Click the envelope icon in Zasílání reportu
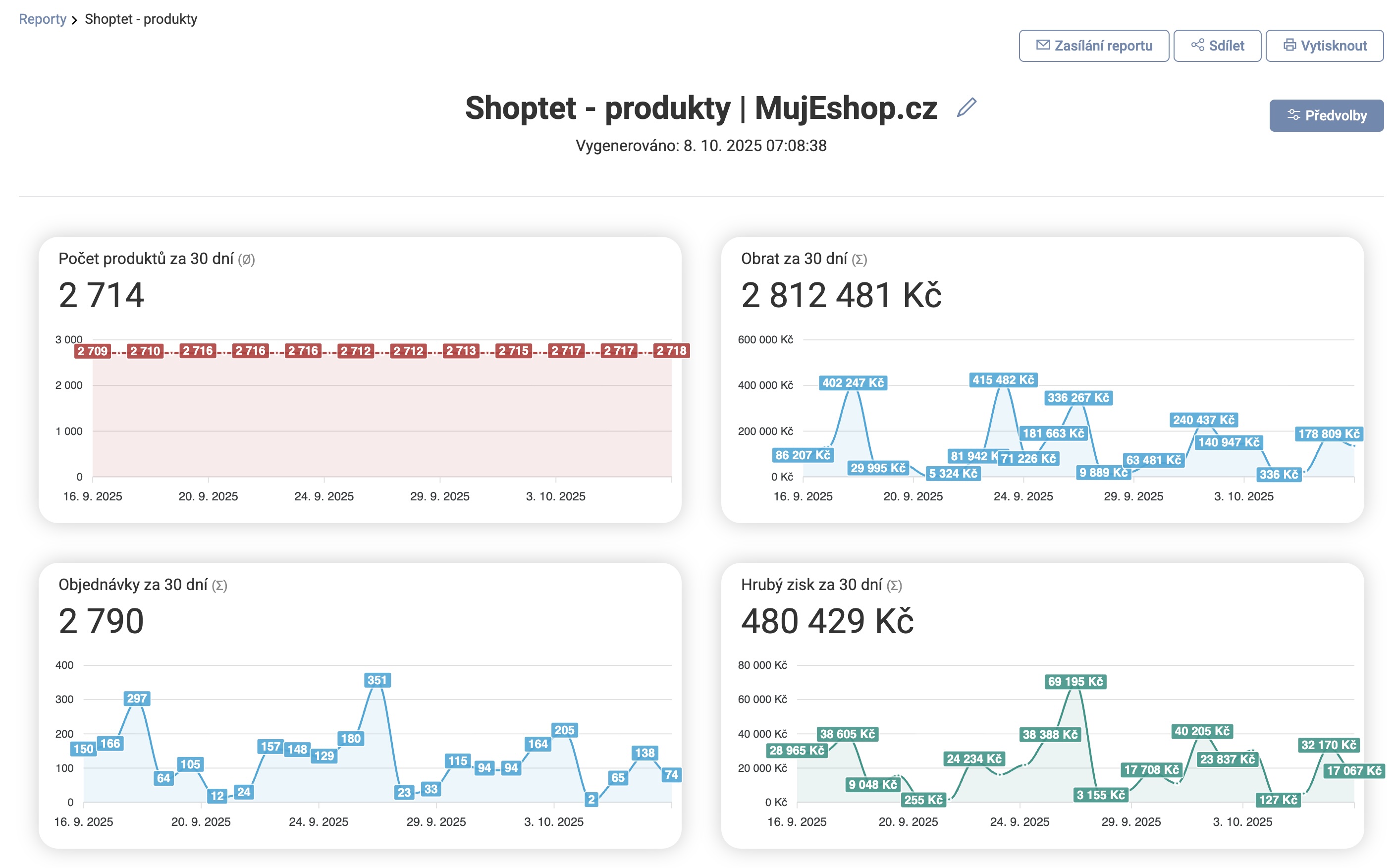Image resolution: width=1396 pixels, height=868 pixels. click(x=1042, y=46)
